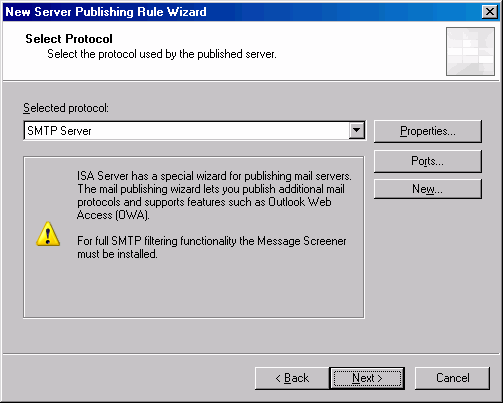
Task: Click subtitle about protocol used by published server
Action: pyautogui.click(x=162, y=54)
